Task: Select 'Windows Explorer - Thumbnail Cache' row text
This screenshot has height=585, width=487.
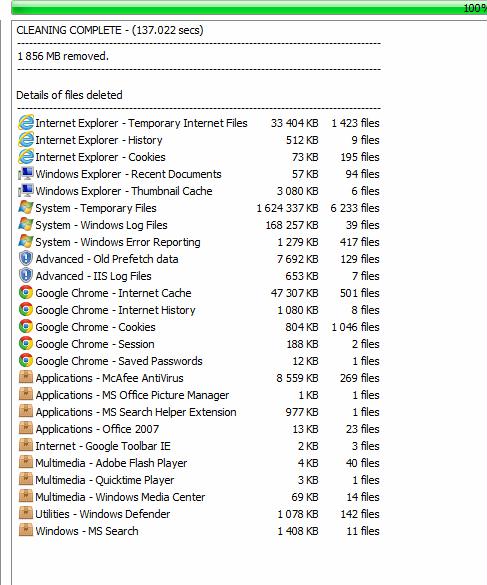Action: point(124,191)
